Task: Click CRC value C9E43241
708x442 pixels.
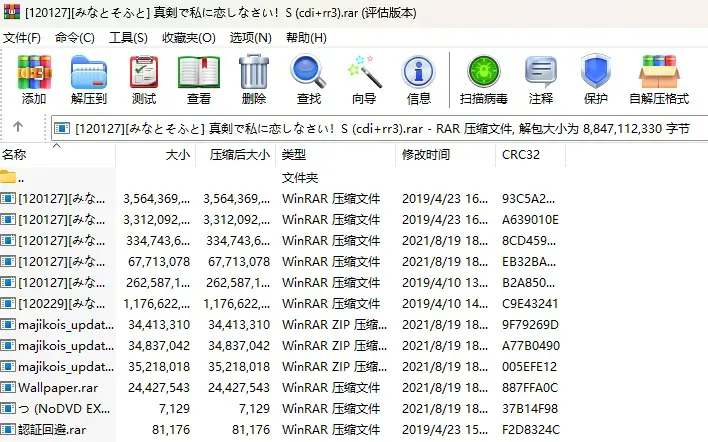Action: (x=530, y=303)
